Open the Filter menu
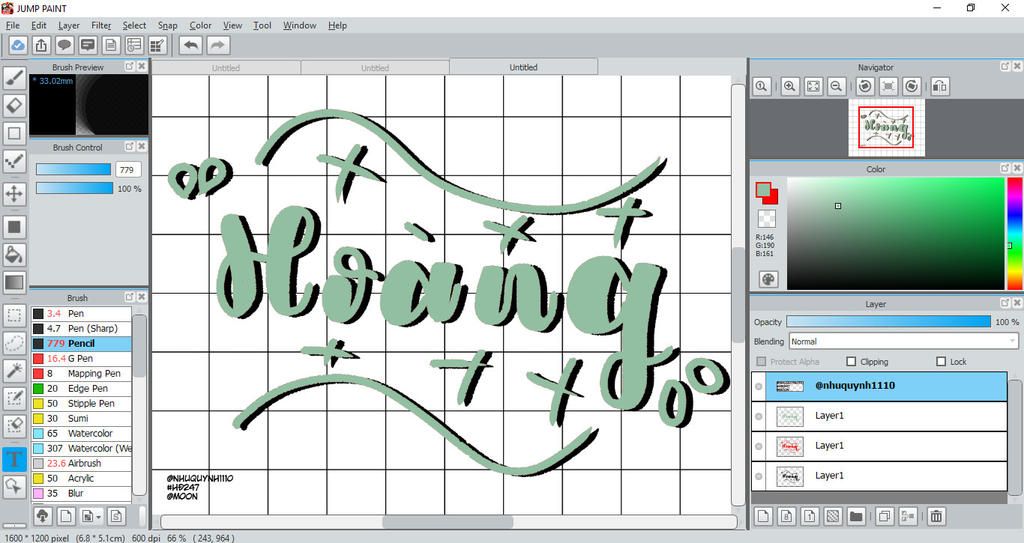Viewport: 1024px width, 543px height. pos(101,25)
